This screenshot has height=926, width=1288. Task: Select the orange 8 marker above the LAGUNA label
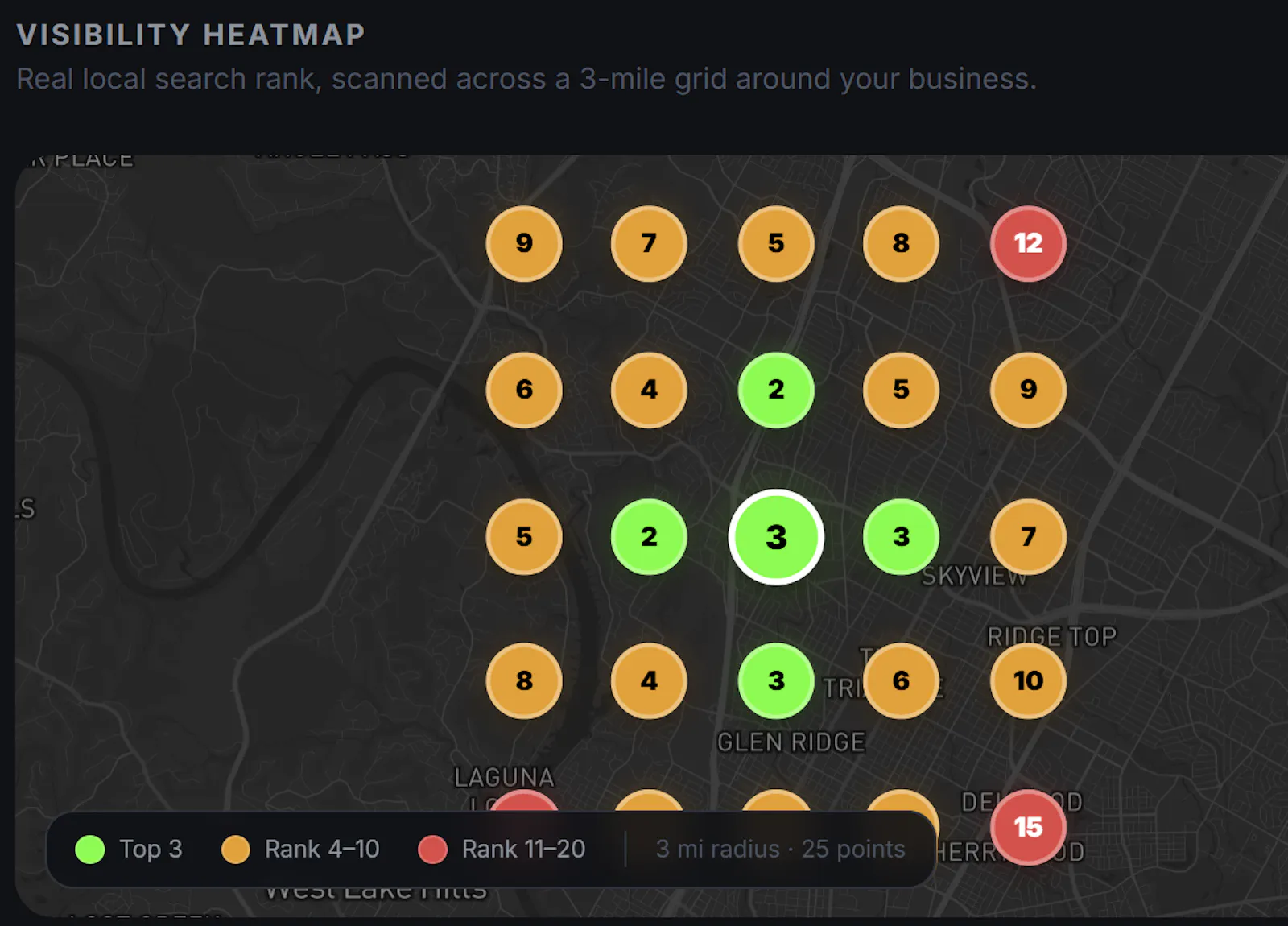point(524,680)
